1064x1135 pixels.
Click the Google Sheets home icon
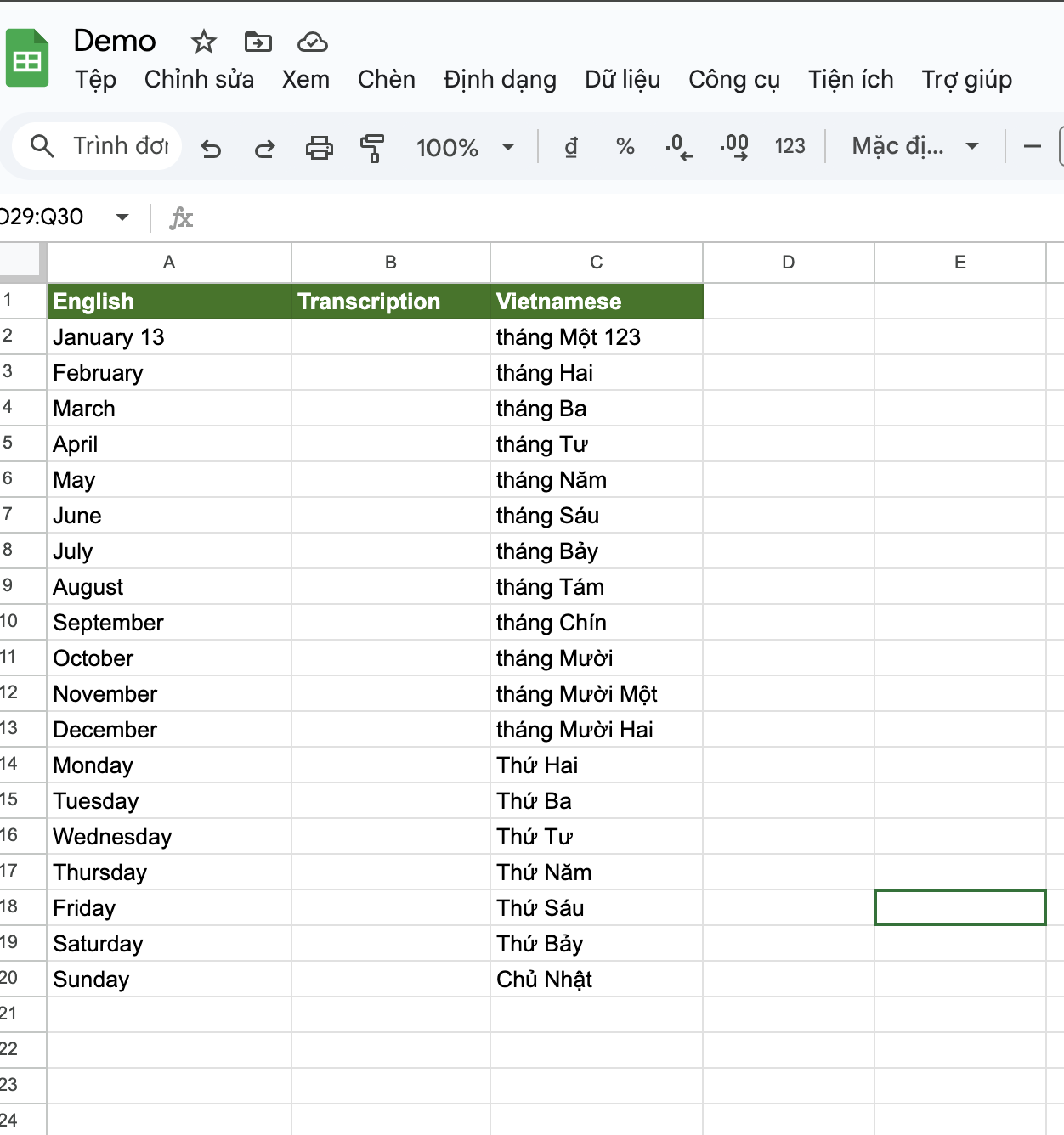point(27,59)
